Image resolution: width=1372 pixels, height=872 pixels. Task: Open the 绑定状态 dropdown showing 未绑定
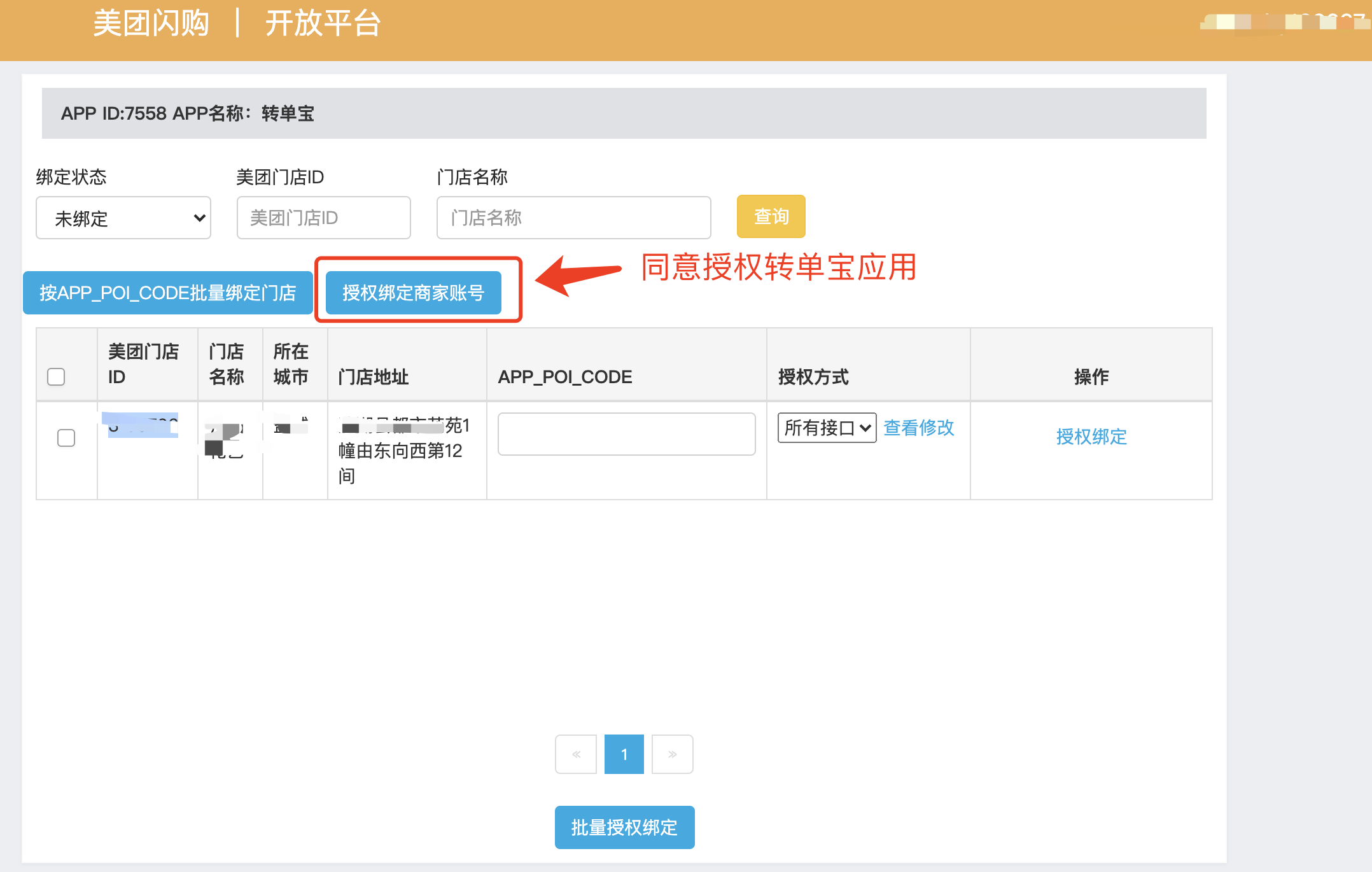pos(123,218)
